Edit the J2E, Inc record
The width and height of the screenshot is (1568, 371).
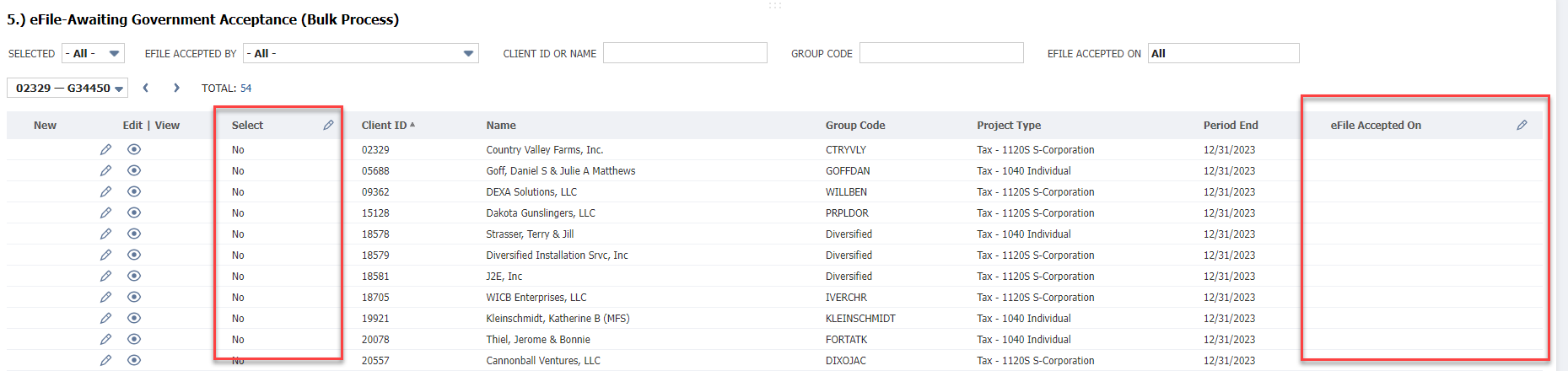105,276
